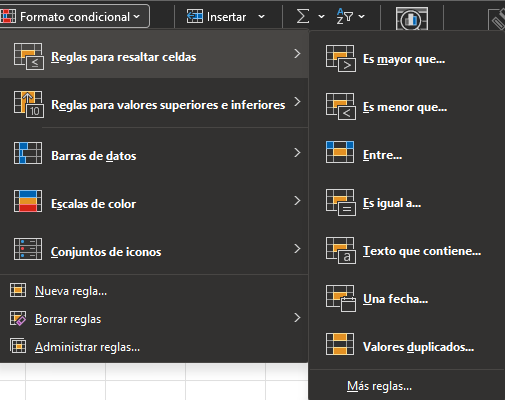Click the Administrar reglas icon

pos(18,346)
